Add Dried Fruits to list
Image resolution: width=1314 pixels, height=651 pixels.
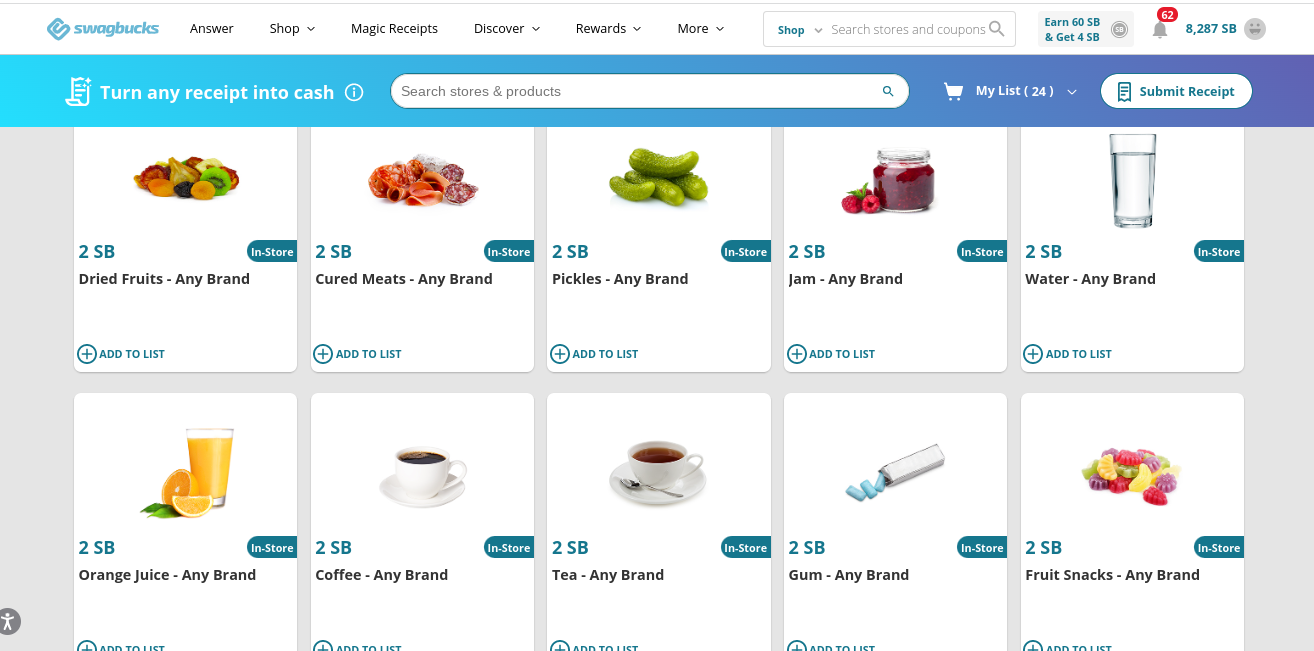121,354
